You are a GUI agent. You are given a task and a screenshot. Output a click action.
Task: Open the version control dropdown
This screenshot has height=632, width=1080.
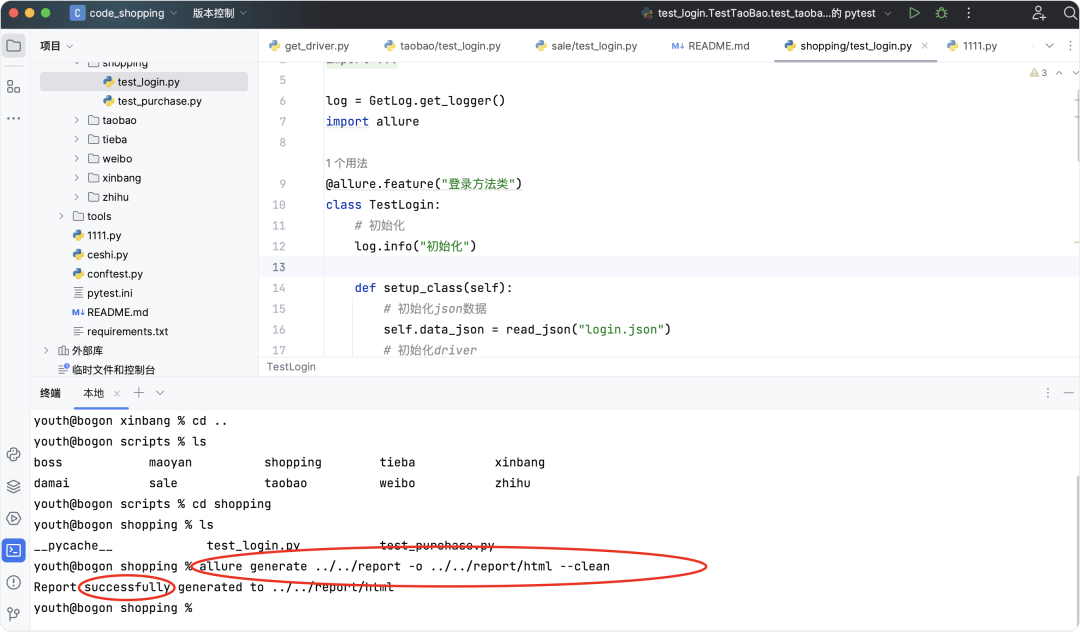(x=219, y=13)
